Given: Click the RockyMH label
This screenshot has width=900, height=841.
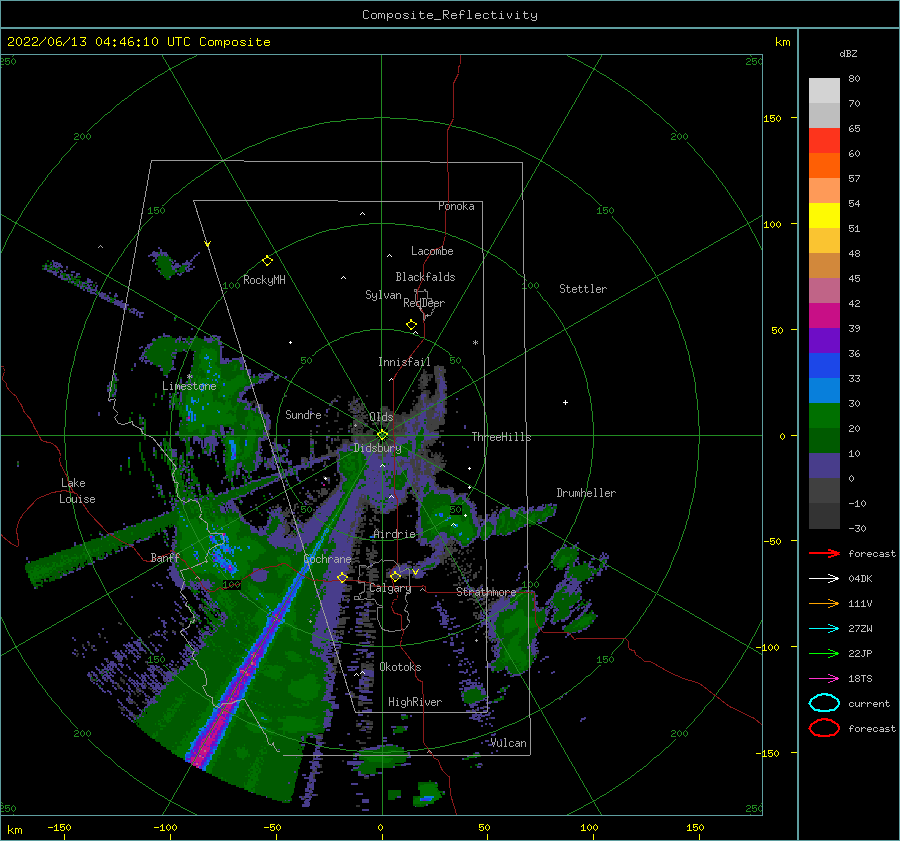Looking at the screenshot, I should click(x=264, y=280).
